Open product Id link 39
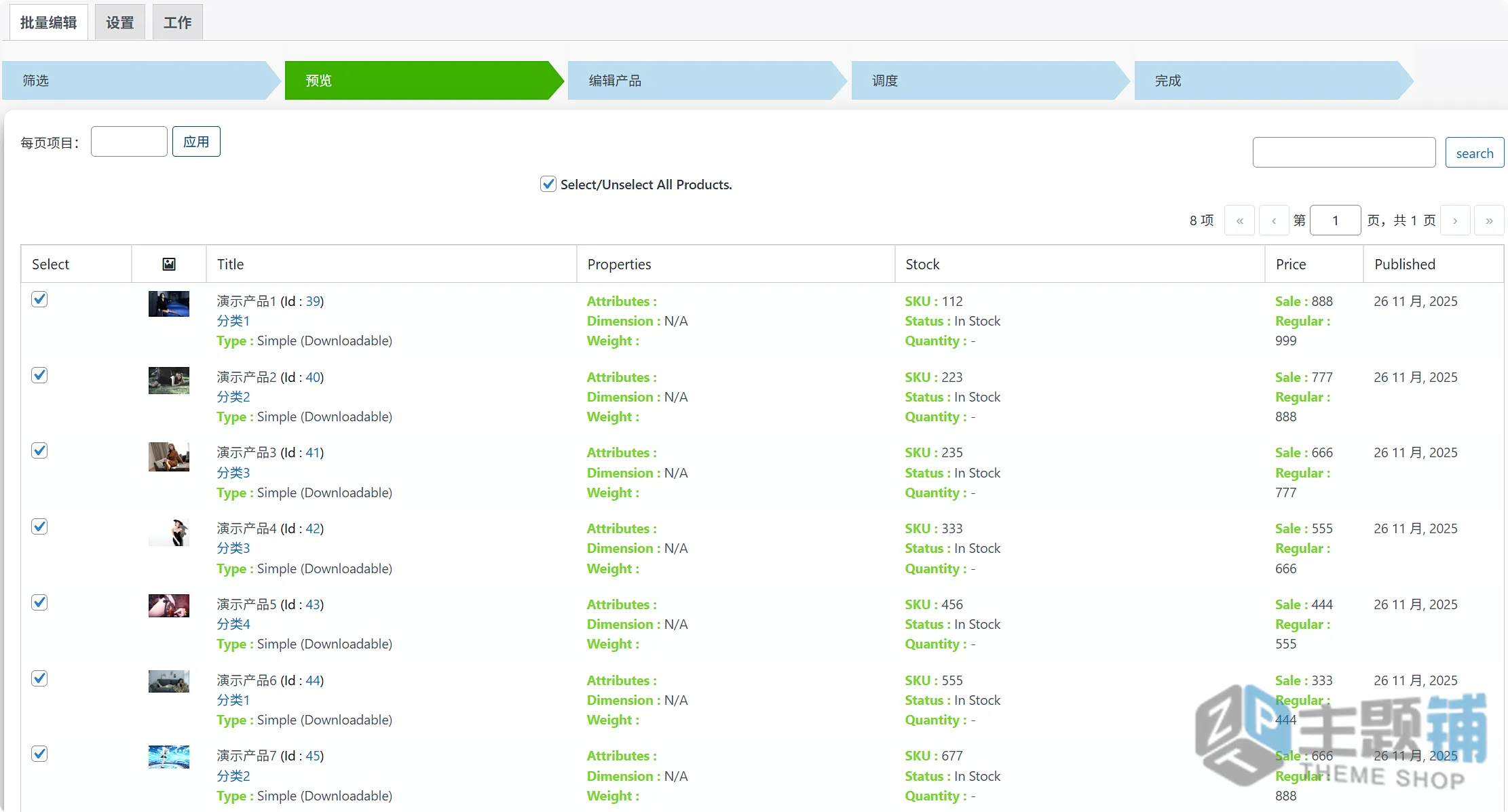Screen dimensions: 1508x812 [313, 301]
